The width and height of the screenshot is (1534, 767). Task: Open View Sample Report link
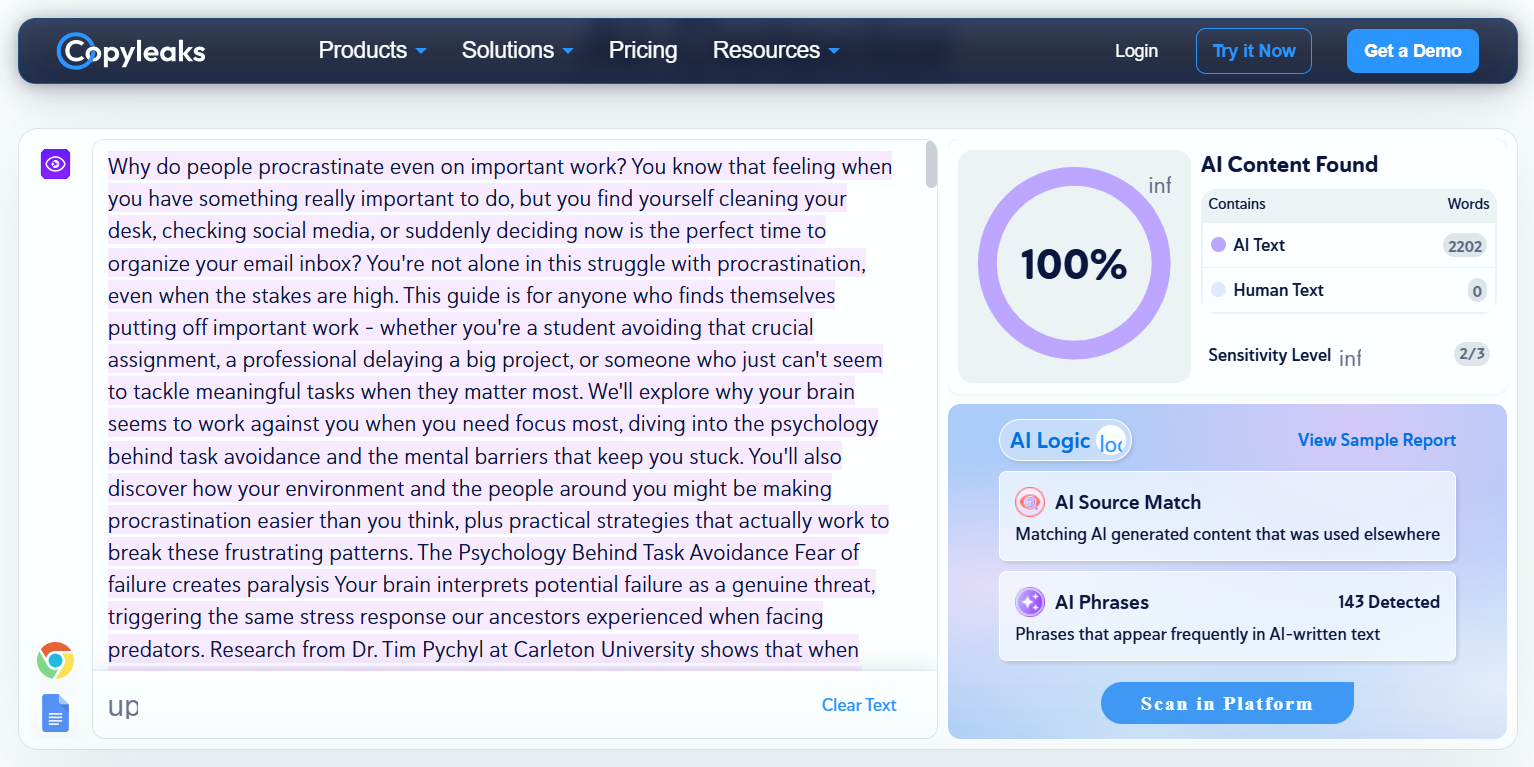(1376, 440)
